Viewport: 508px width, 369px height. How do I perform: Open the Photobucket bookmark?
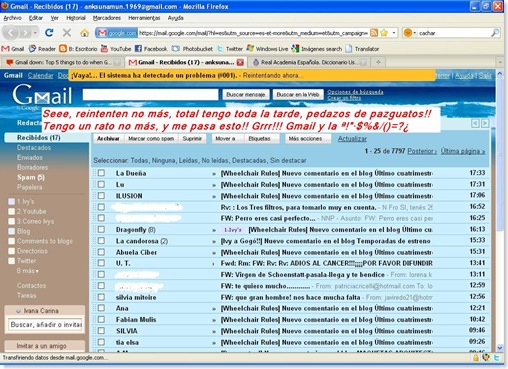coord(192,49)
